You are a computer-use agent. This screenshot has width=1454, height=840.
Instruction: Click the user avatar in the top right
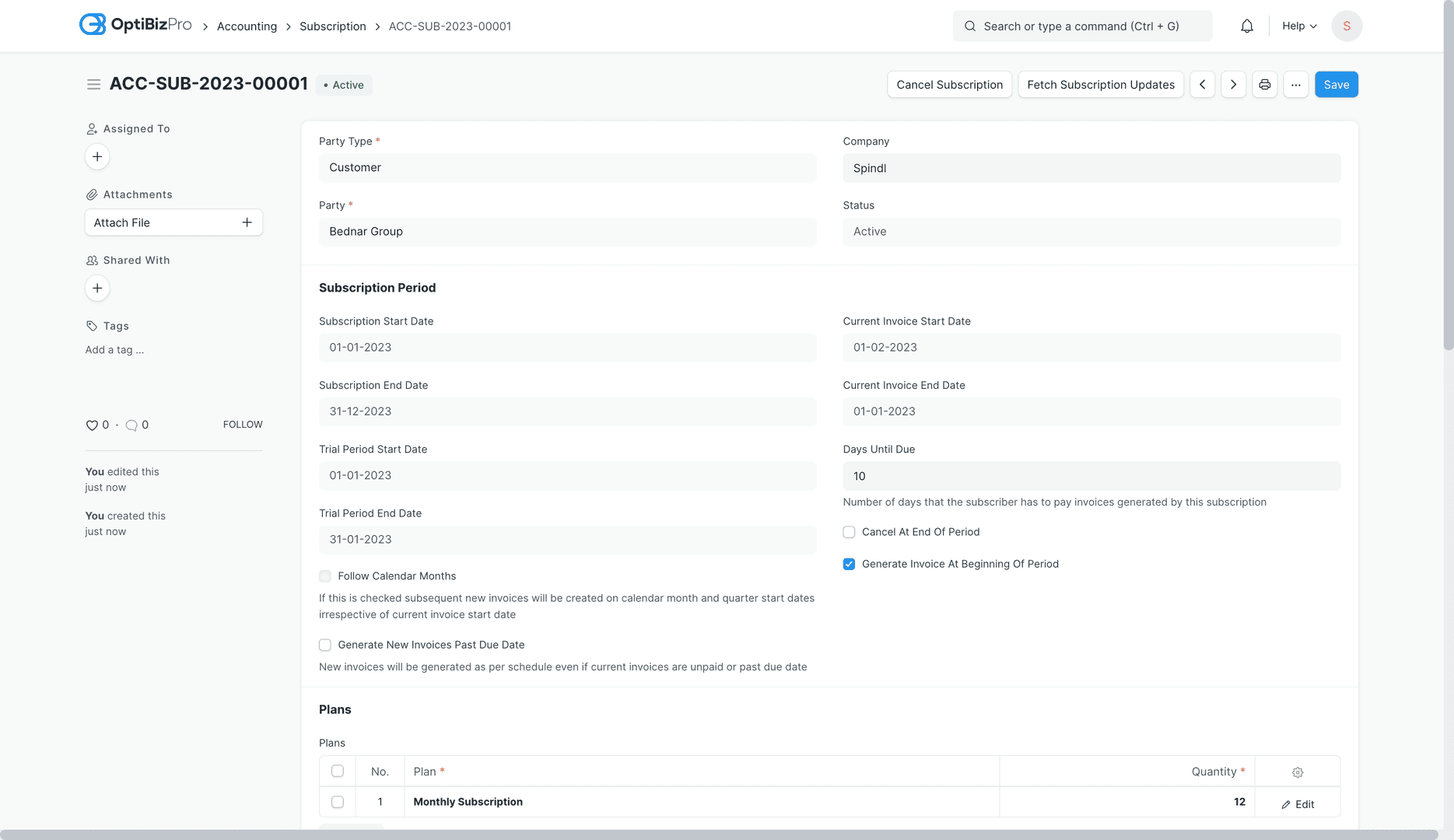pos(1347,25)
